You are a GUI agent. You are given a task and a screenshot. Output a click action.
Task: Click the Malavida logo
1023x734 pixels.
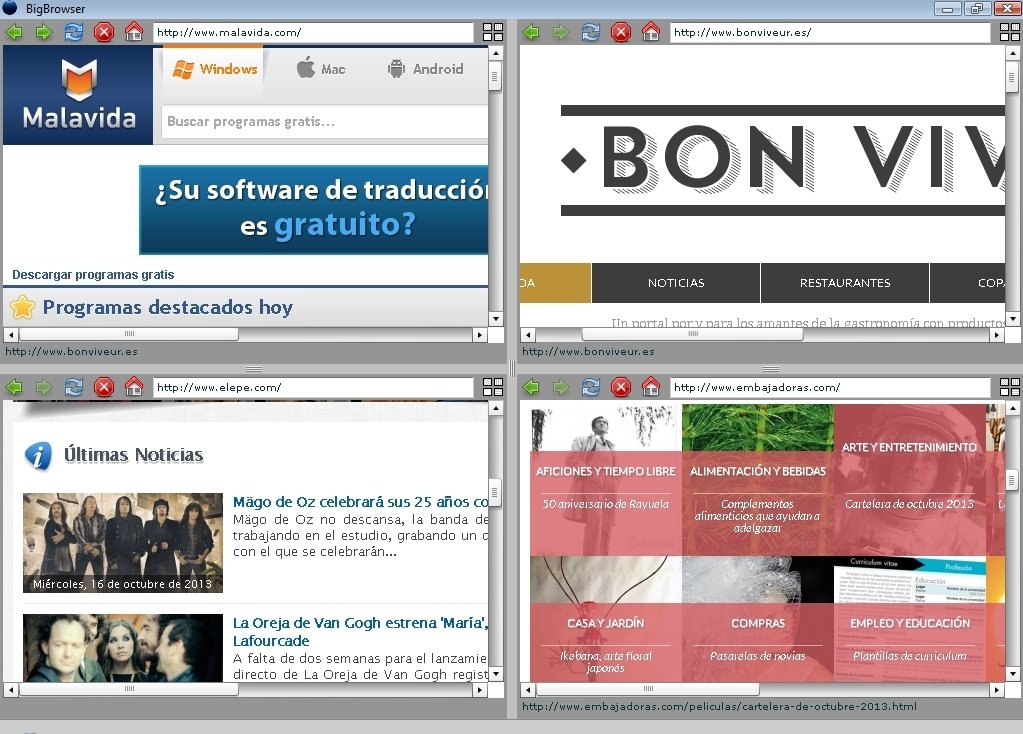(78, 95)
